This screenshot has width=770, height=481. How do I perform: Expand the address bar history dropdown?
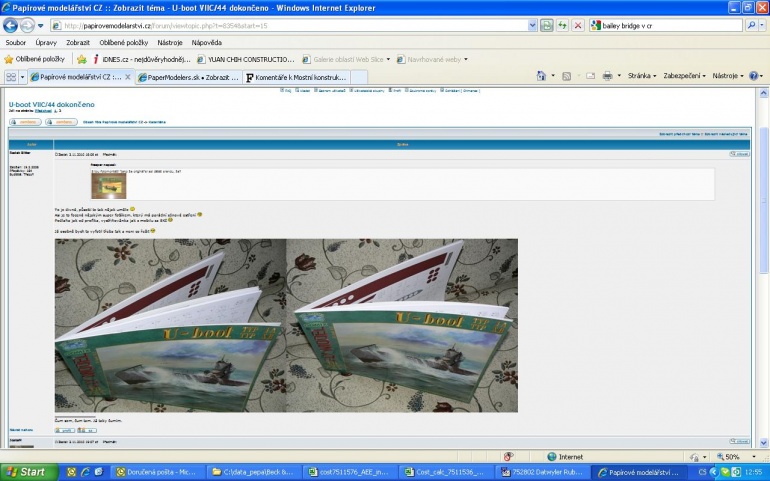(532, 26)
